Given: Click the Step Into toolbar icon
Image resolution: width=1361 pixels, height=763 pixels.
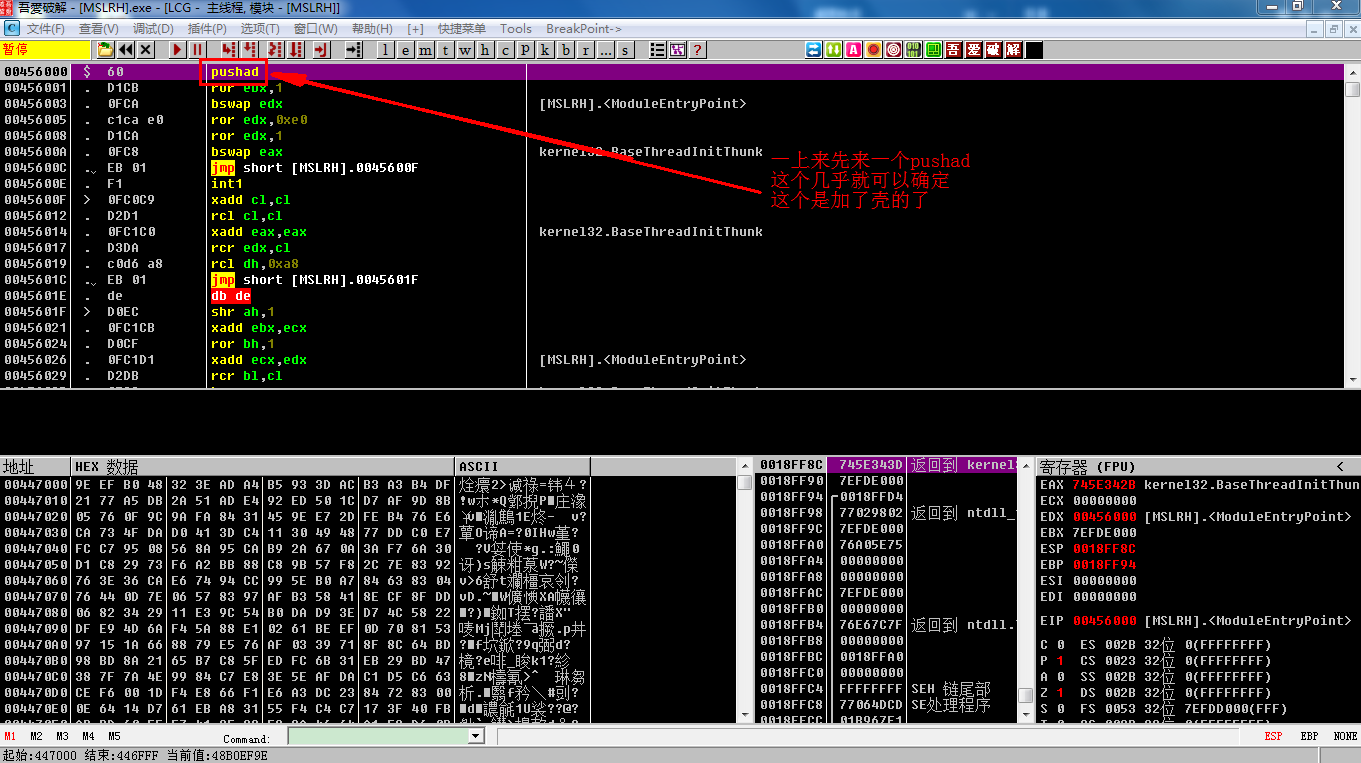Looking at the screenshot, I should tap(229, 49).
